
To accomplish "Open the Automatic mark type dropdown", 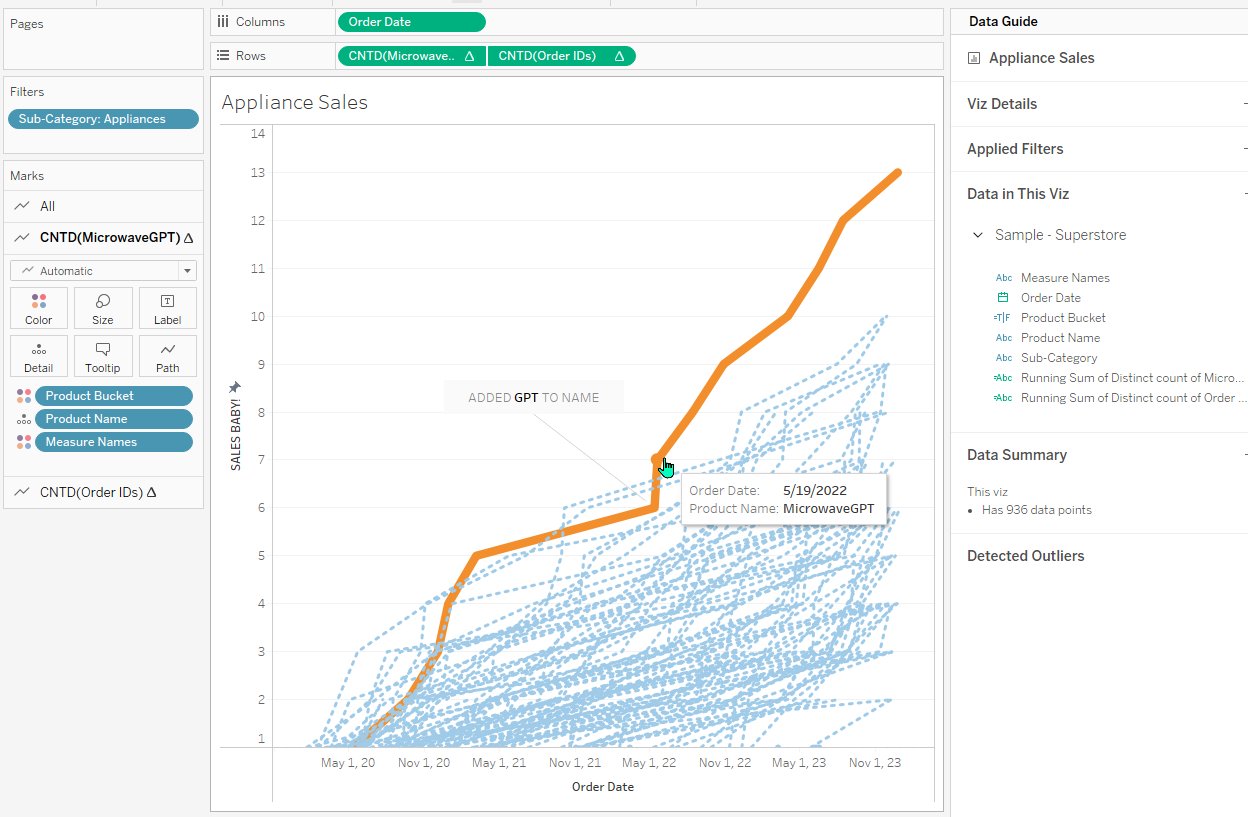I will click(x=186, y=271).
